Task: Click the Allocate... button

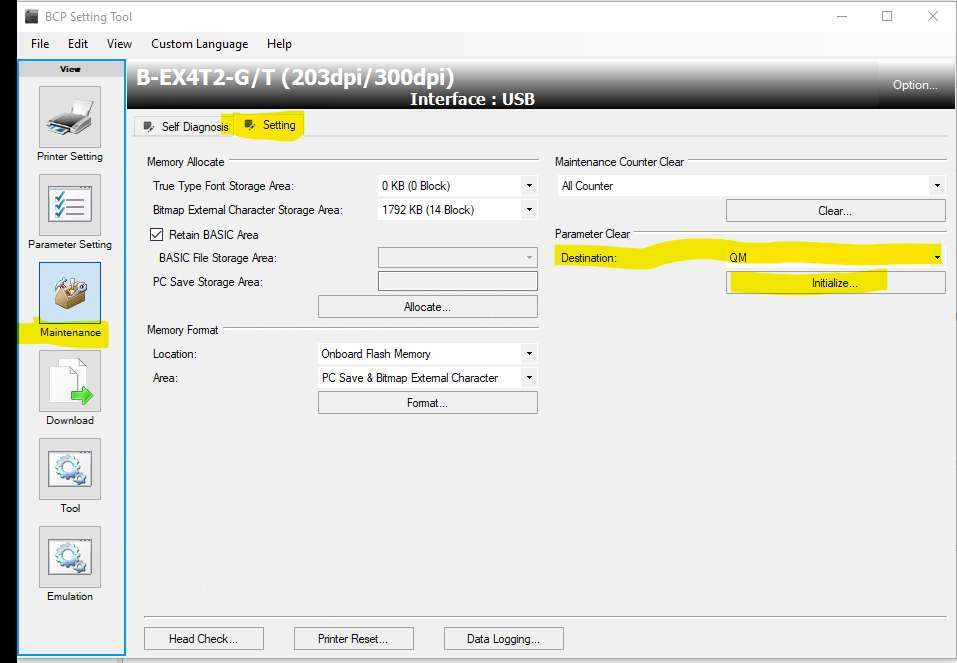Action: click(427, 307)
